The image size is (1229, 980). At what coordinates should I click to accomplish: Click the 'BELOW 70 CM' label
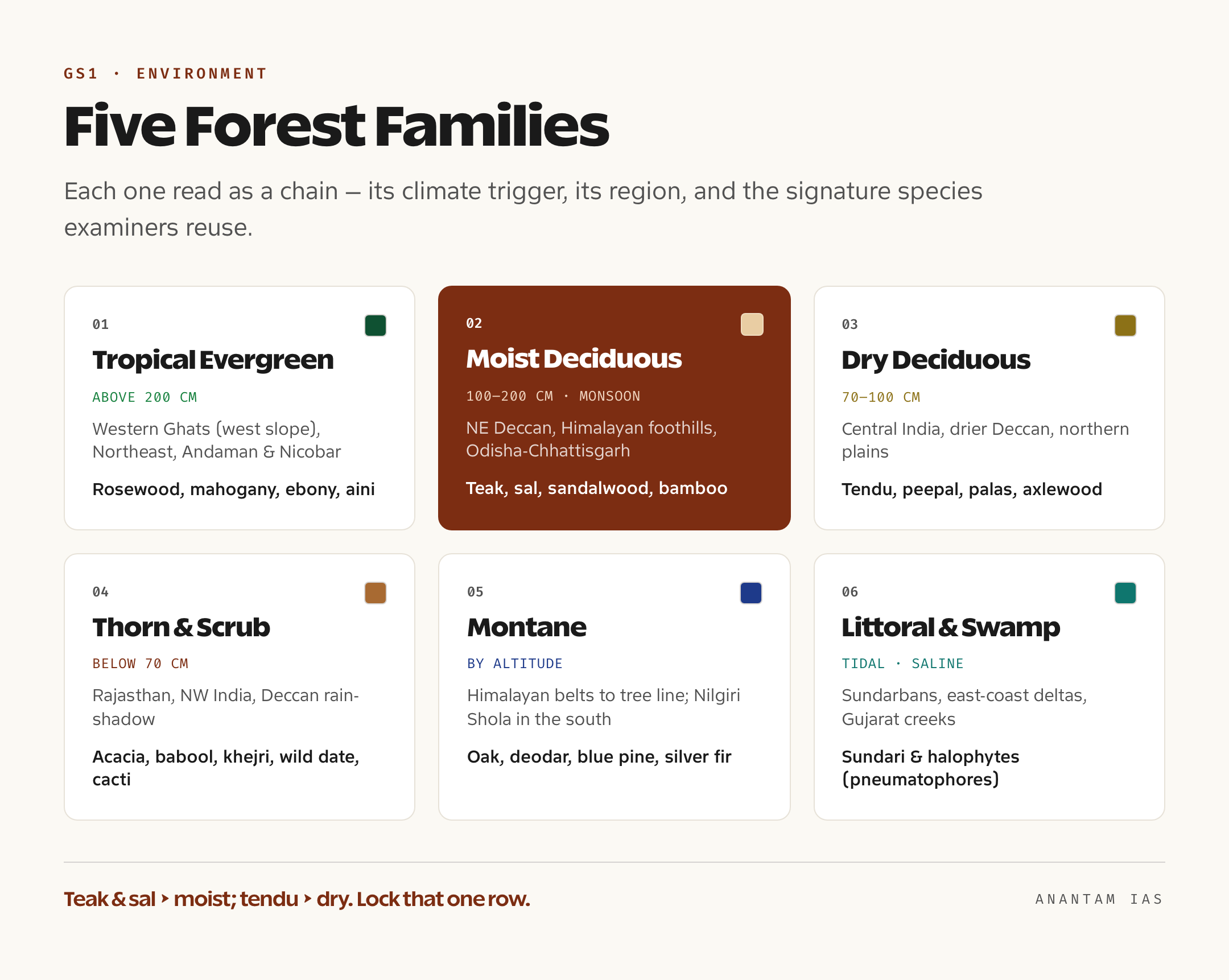click(x=140, y=664)
